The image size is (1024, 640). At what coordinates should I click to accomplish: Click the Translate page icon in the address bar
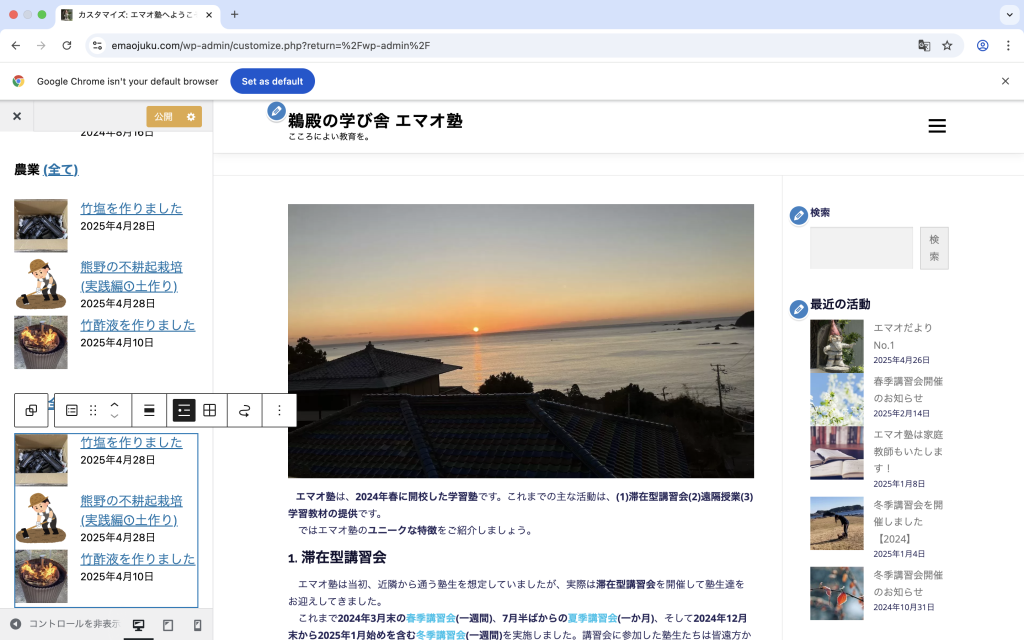(x=923, y=46)
